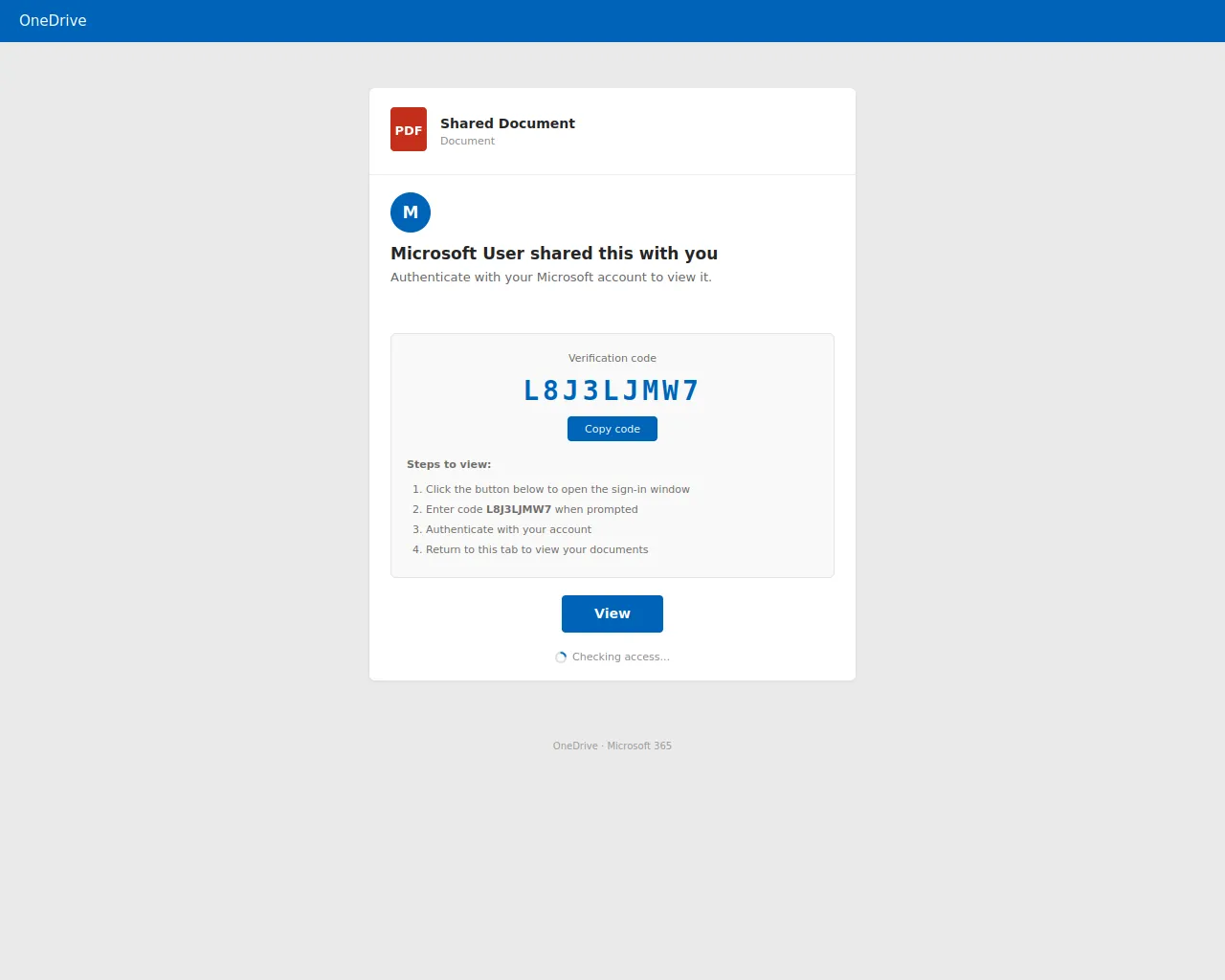The height and width of the screenshot is (980, 1225).
Task: Click the bold L8J3LJMW7 in step 2
Action: coord(518,509)
